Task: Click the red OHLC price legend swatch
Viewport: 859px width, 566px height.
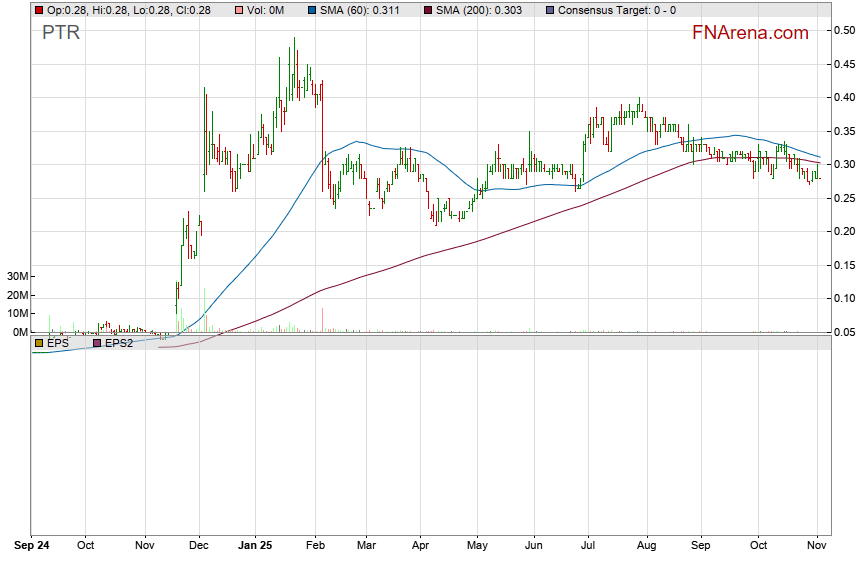Action: pos(39,9)
